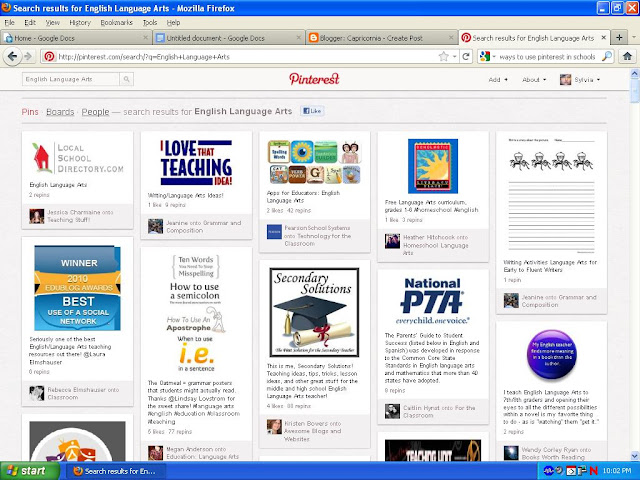Open the Secondary Solutions graduation cap pin
Screen dimensions: 640x480
314,312
